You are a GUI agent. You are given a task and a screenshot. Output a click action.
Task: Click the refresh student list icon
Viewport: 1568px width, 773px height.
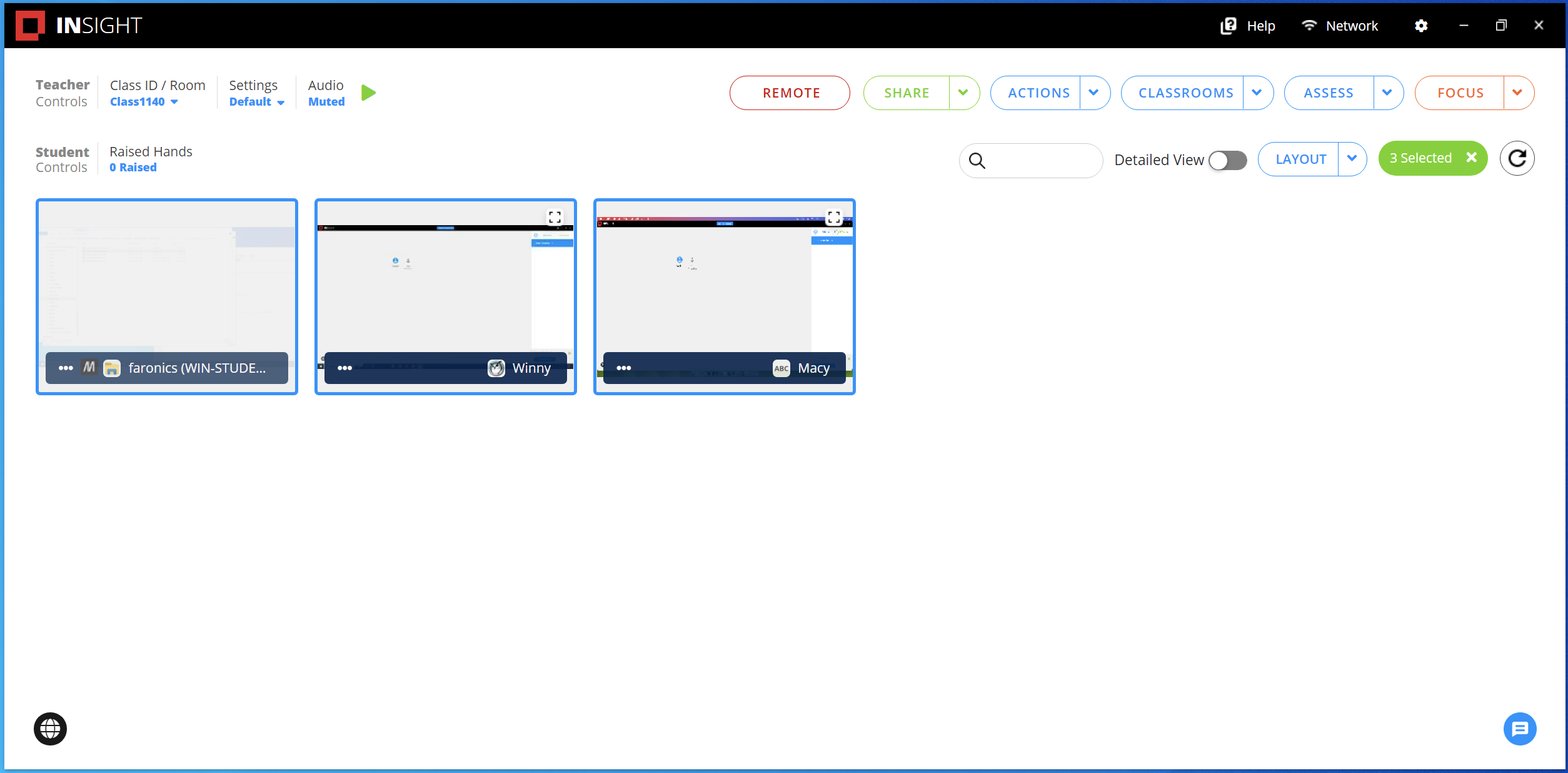tap(1517, 159)
